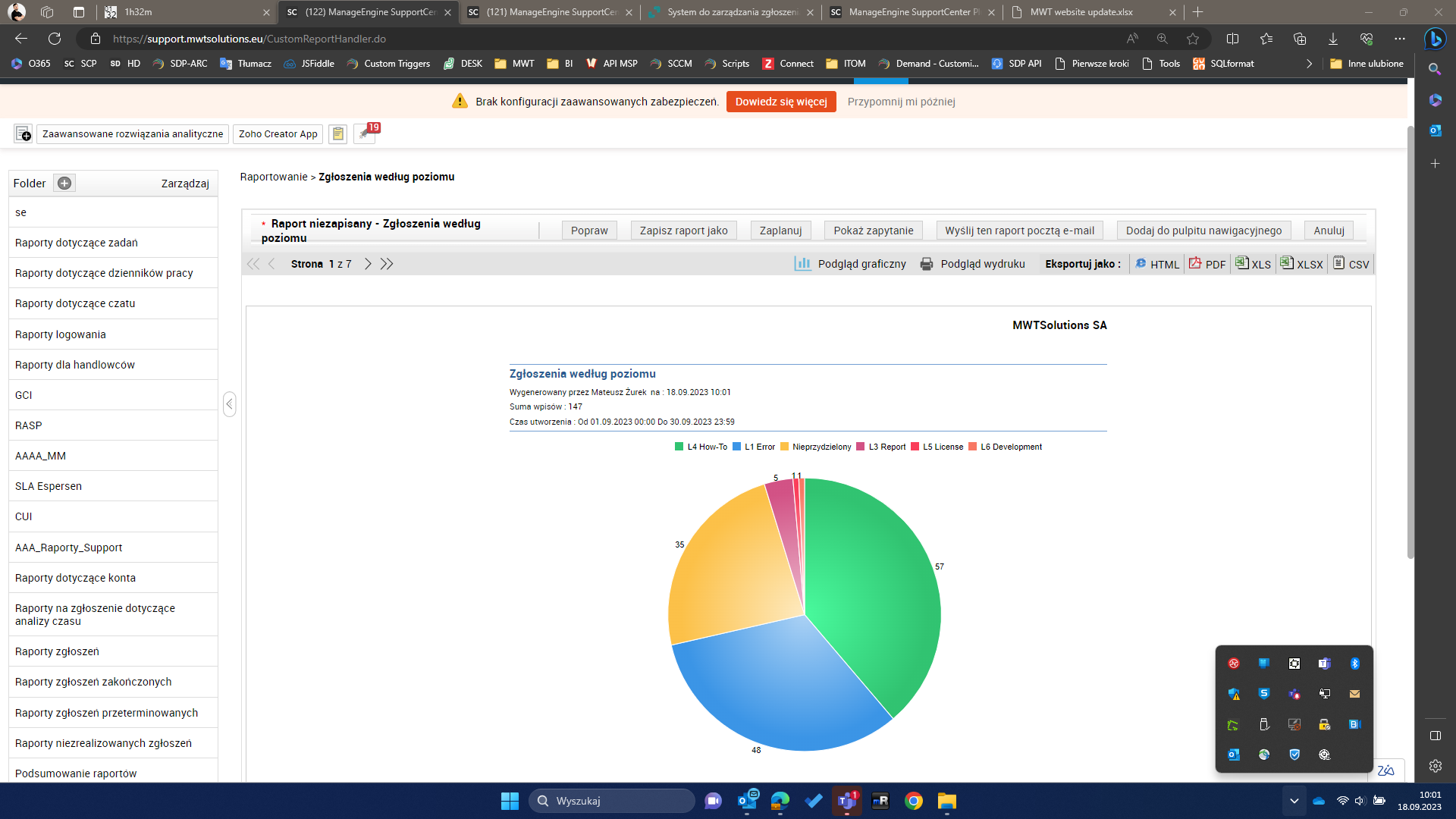
Task: Click the Podgląd wydruku printer icon
Action: [x=926, y=264]
